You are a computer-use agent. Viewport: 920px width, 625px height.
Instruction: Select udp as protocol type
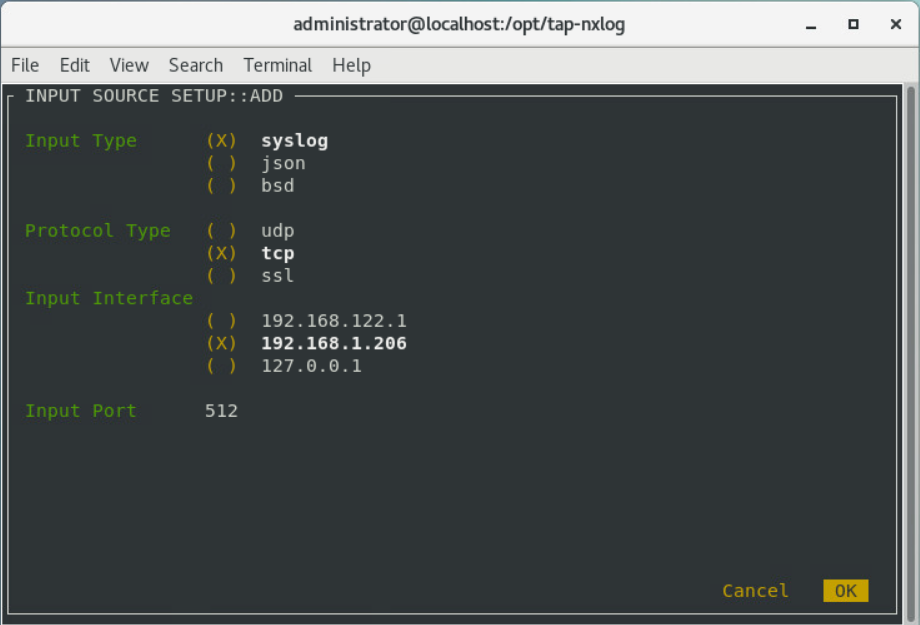221,231
